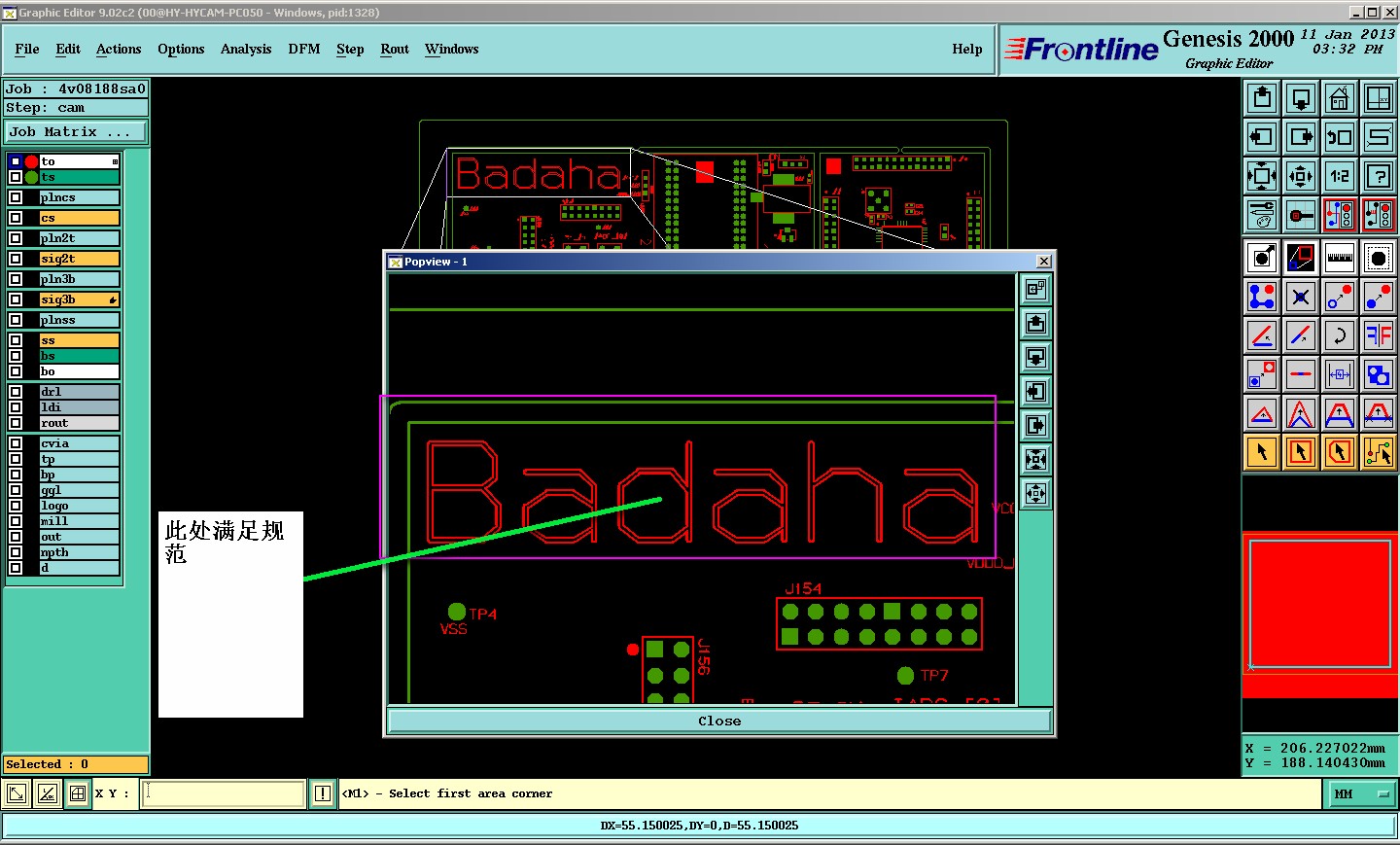The height and width of the screenshot is (845, 1400).
Task: Open the tools and palette settings icon
Action: pyautogui.click(x=1262, y=215)
